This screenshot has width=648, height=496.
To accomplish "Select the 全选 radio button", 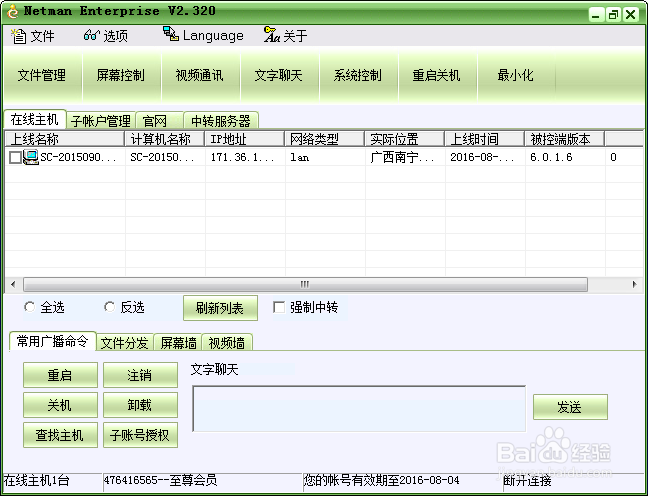I will tap(29, 307).
